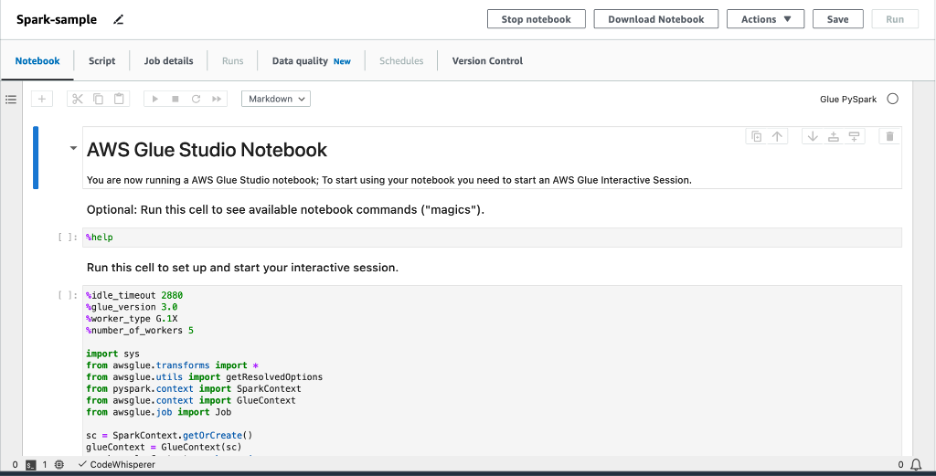The image size is (936, 476).
Task: Open the cell type Markdown dropdown
Action: click(x=276, y=99)
